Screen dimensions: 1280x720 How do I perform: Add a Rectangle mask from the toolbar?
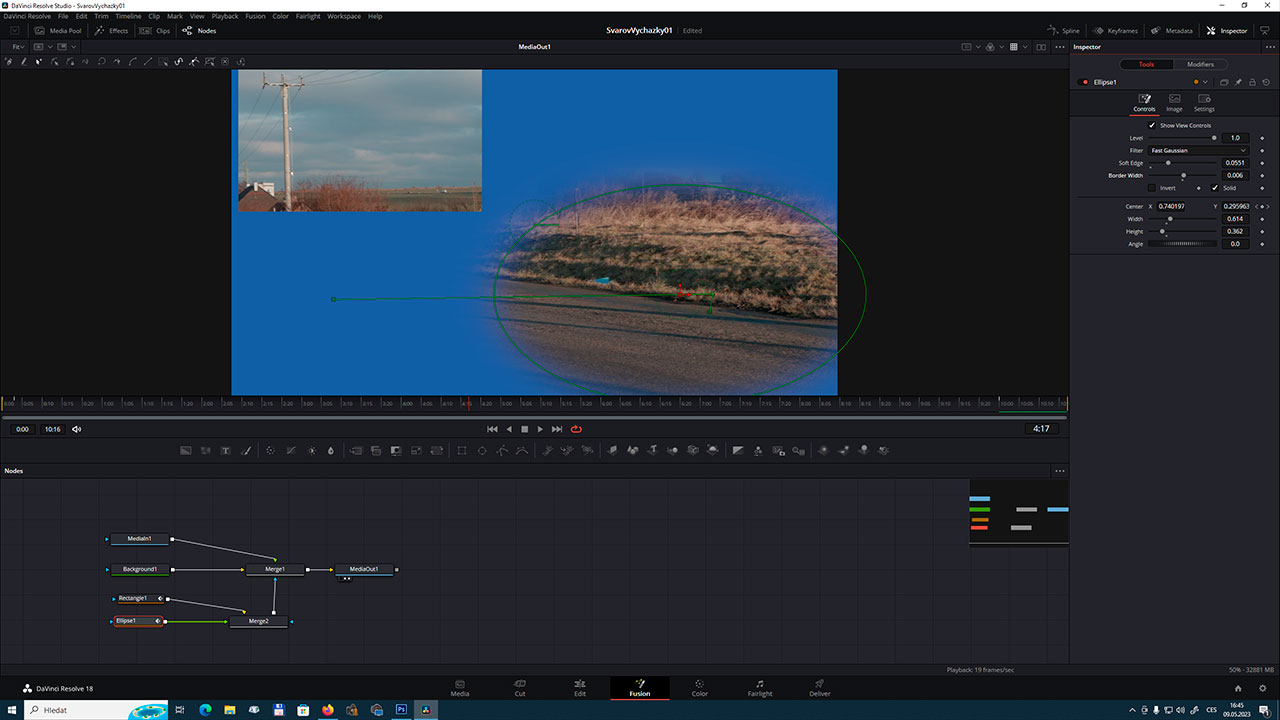tap(462, 451)
